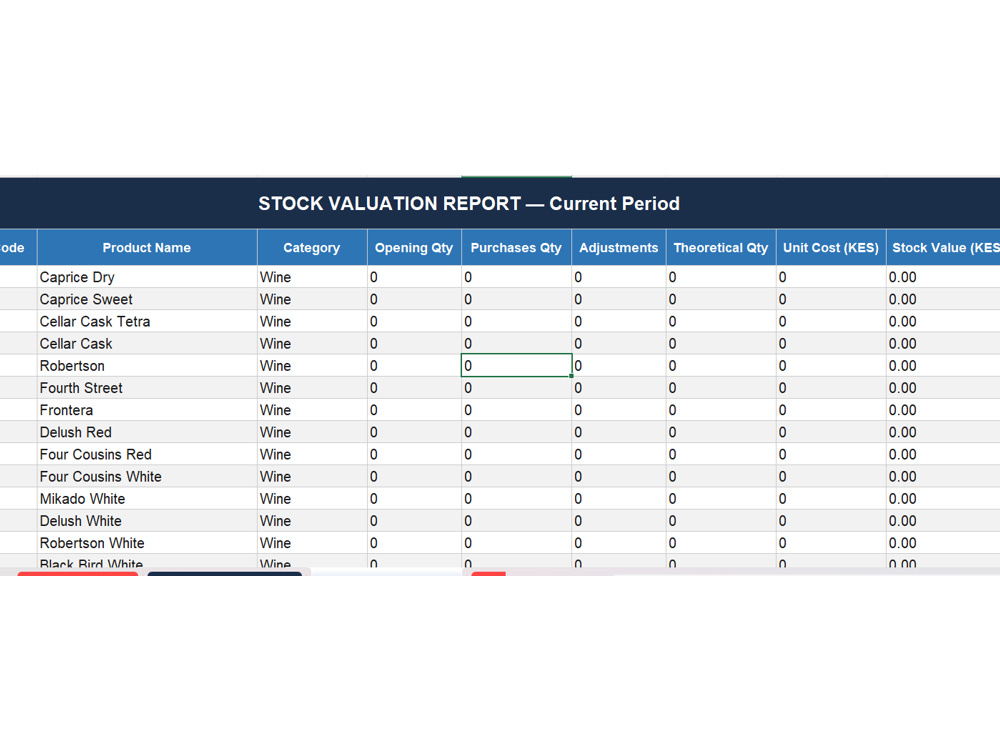Select the Caprice Dry product cell

[x=147, y=277]
